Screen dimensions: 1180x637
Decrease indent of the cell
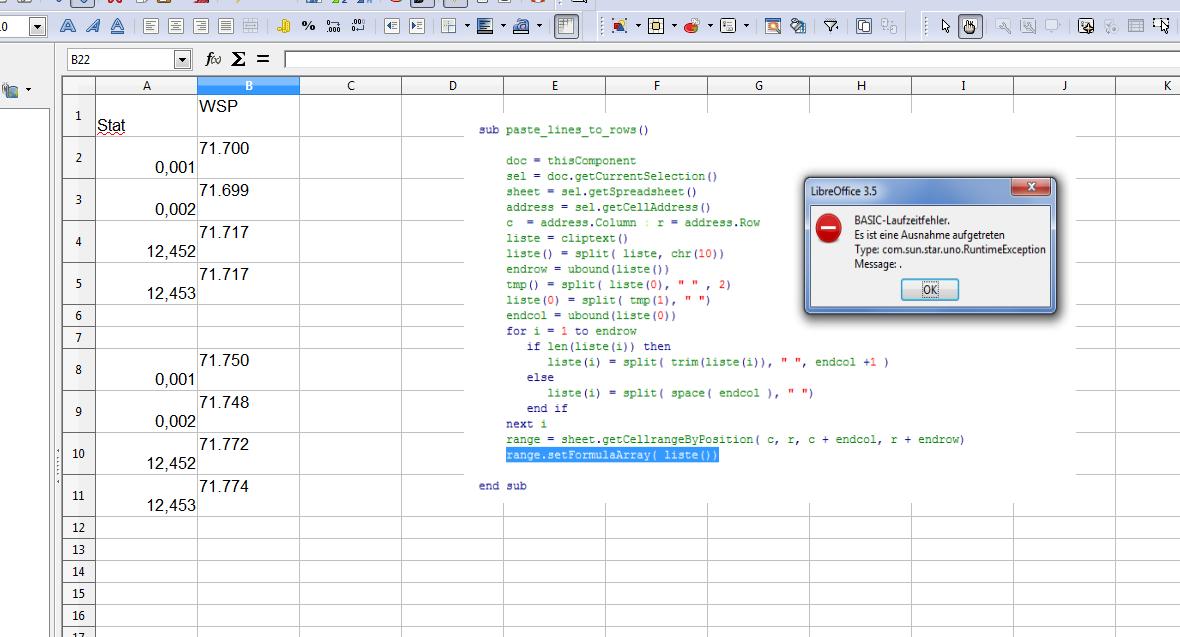391,26
